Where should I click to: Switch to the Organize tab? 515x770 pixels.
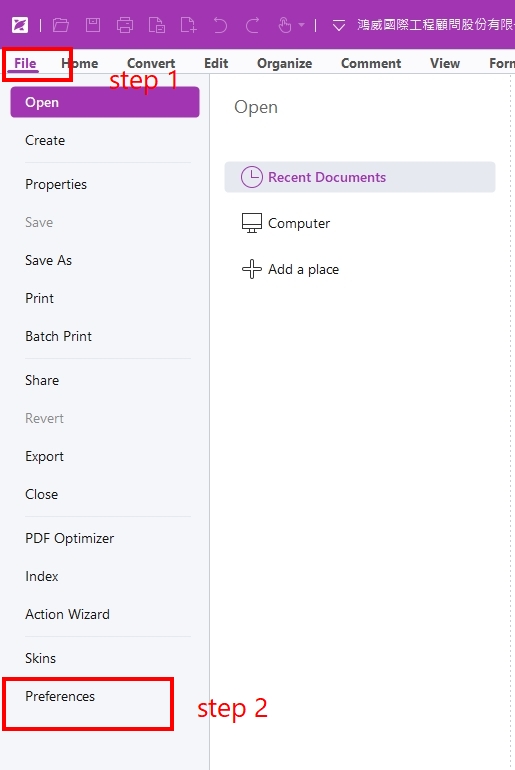click(284, 63)
